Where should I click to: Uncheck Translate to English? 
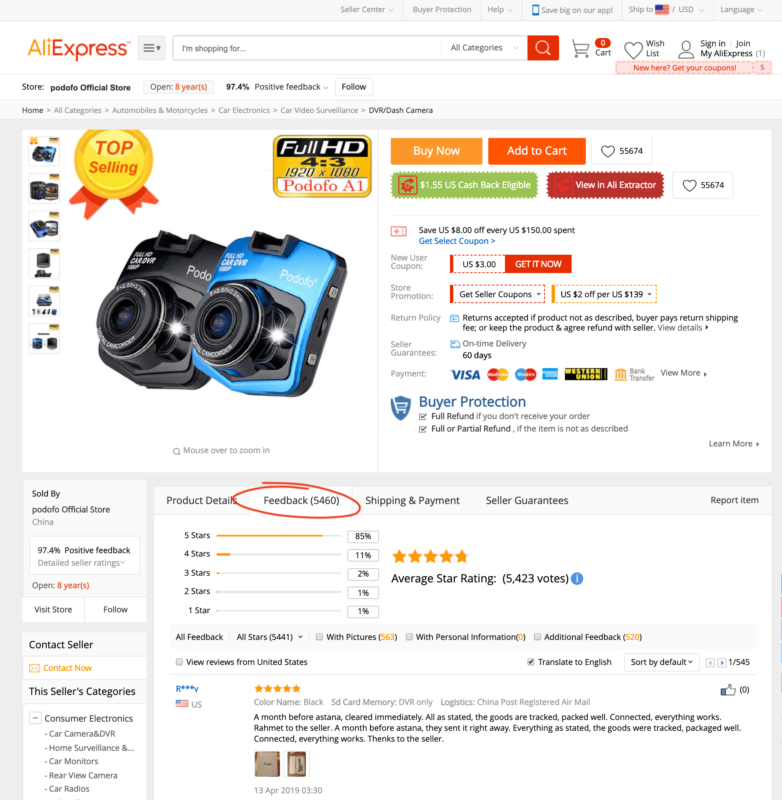(531, 662)
